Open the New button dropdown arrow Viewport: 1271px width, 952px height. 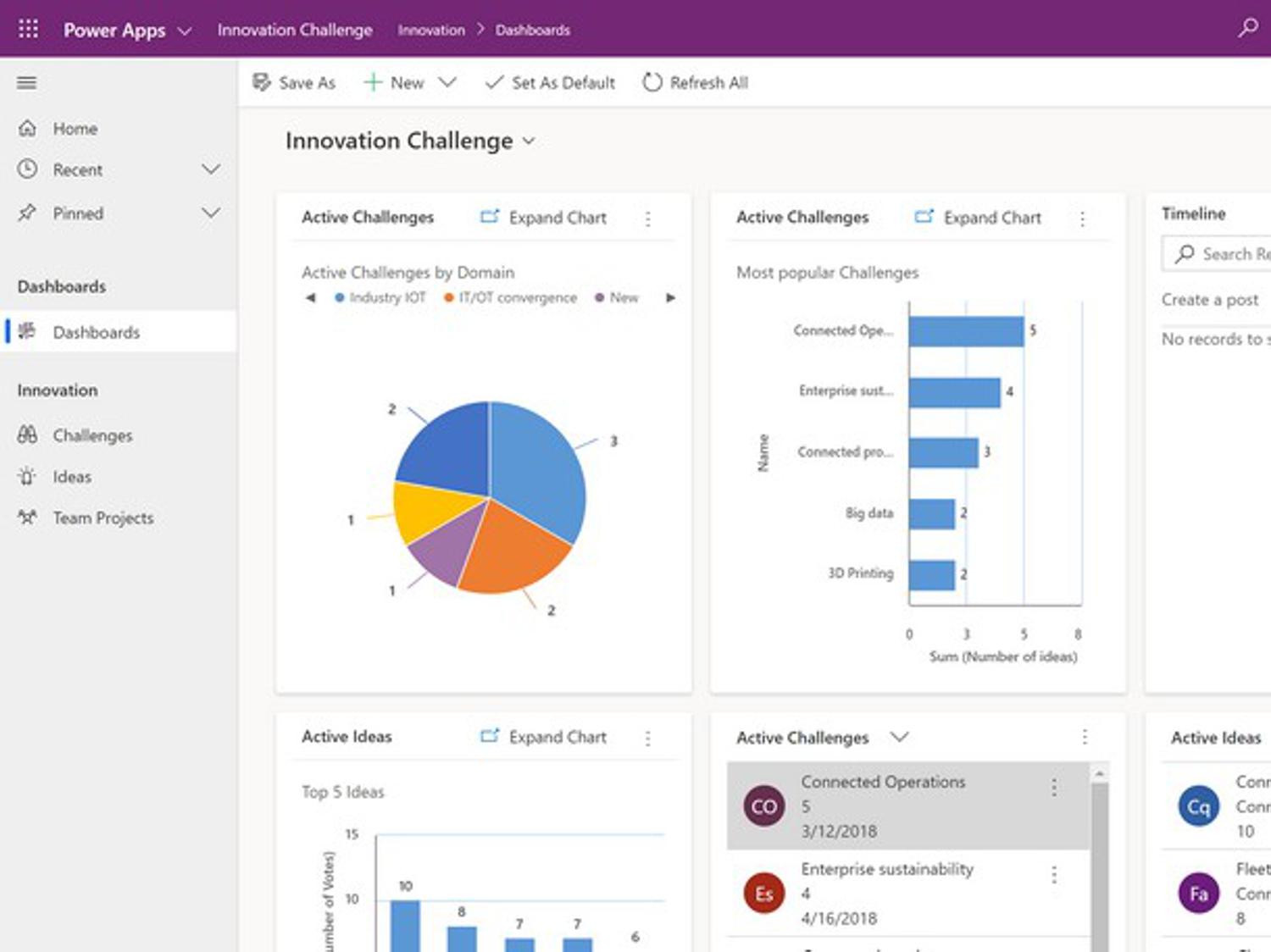447,82
